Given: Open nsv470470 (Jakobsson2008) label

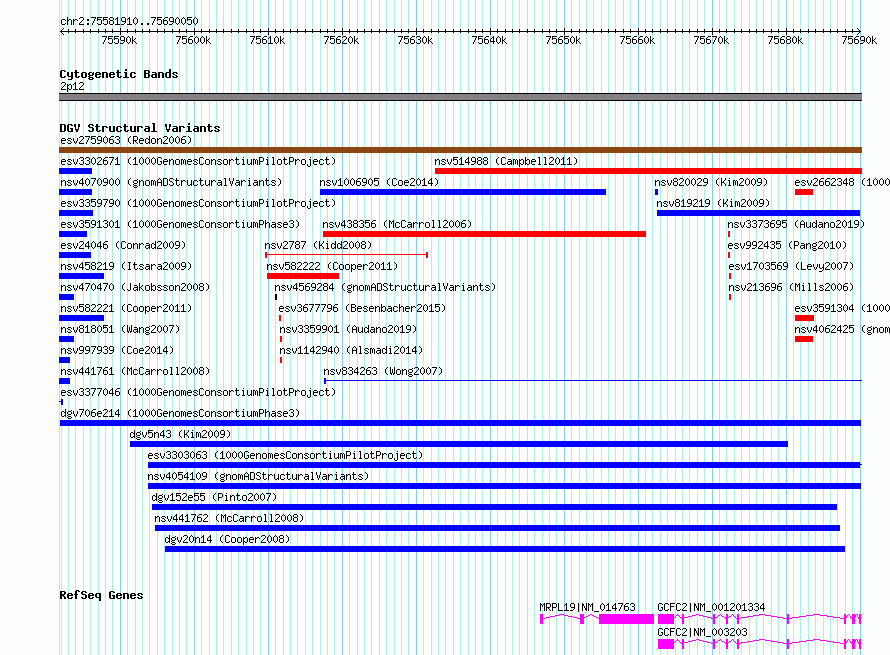Looking at the screenshot, I should [135, 287].
